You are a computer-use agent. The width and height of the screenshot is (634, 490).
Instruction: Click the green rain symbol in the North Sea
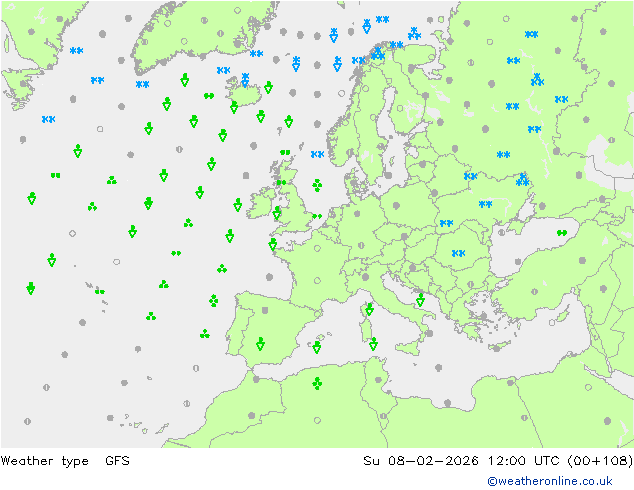click(x=317, y=185)
